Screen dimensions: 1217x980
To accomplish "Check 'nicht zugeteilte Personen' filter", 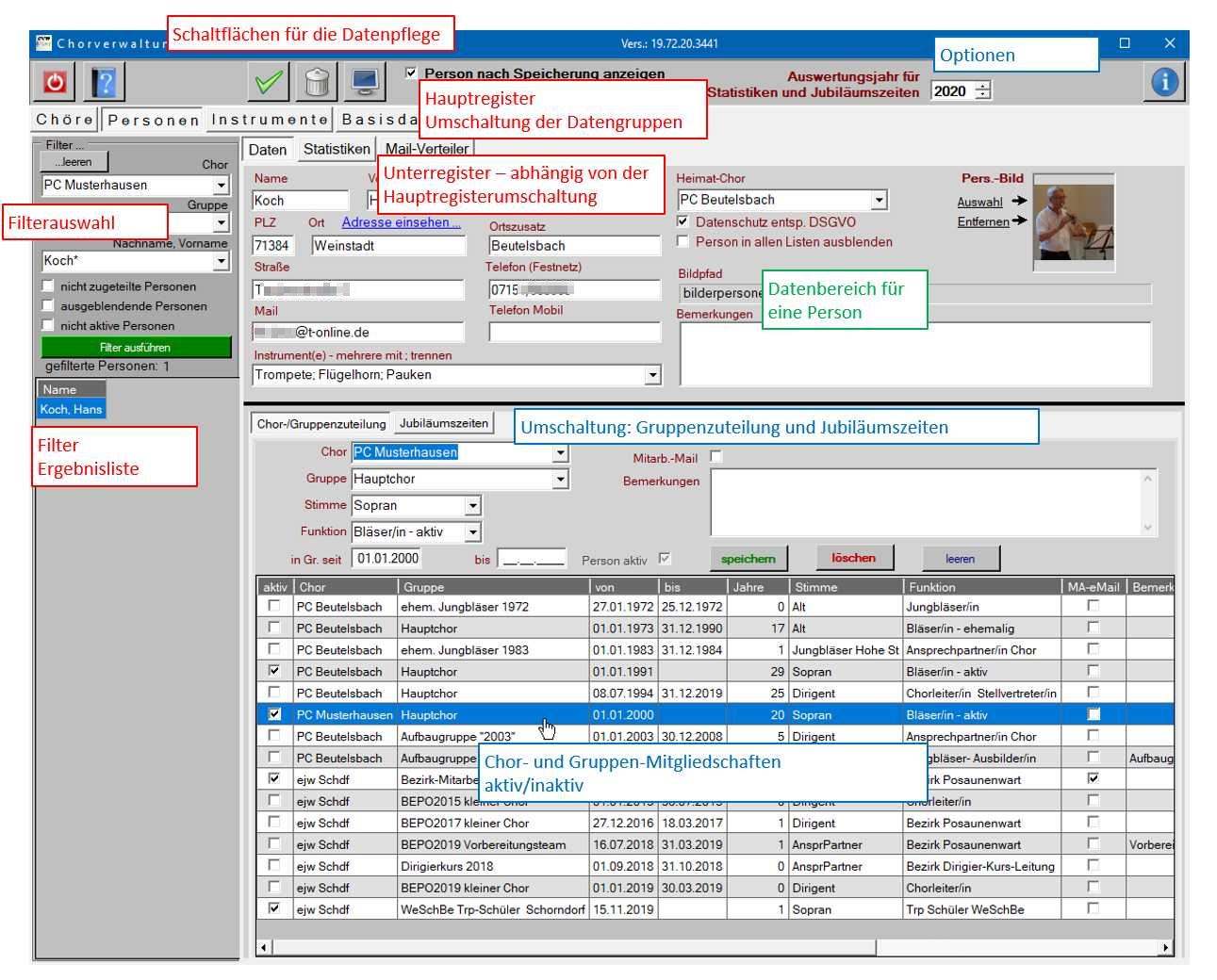I will [48, 286].
